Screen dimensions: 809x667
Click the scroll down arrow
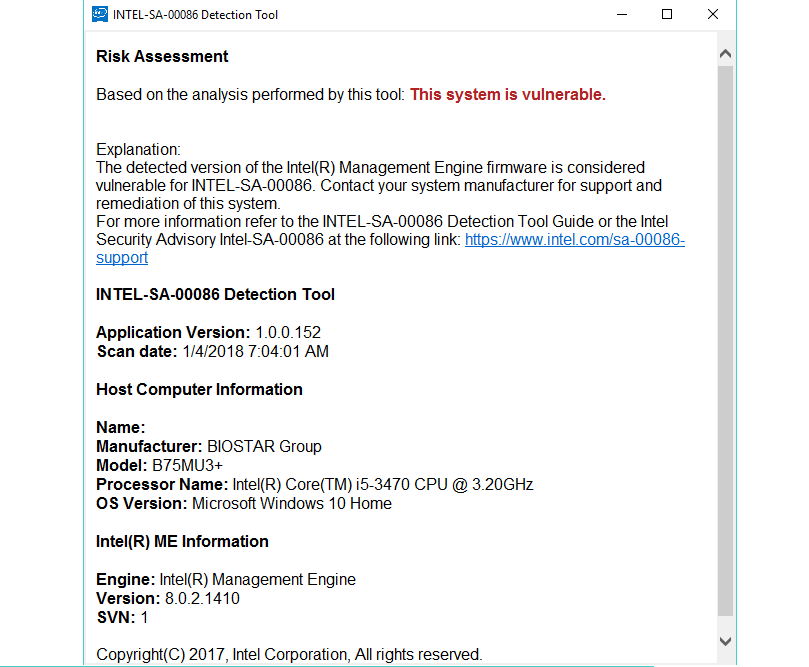725,641
